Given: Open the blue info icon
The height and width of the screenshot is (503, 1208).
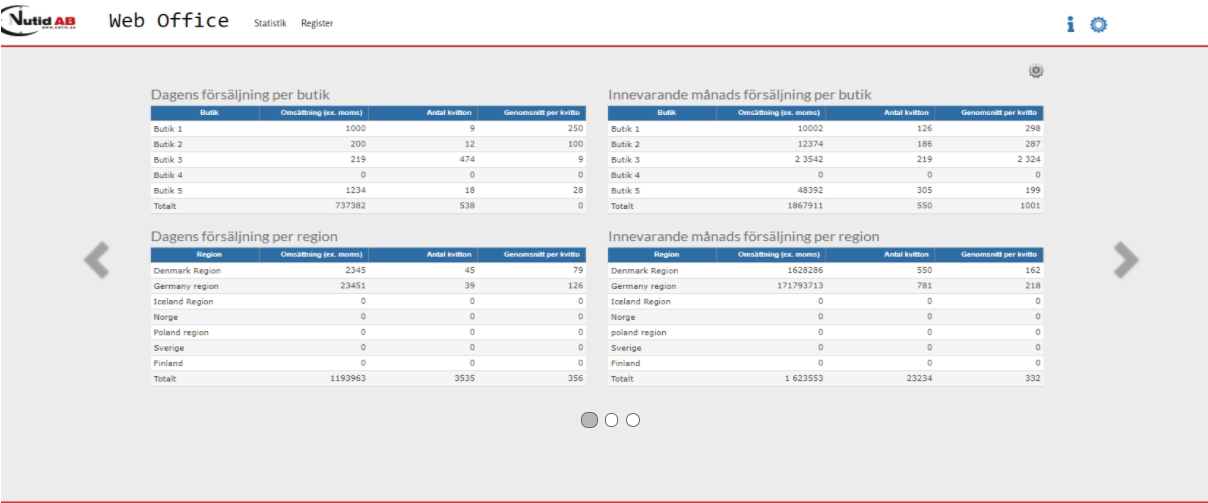Looking at the screenshot, I should pyautogui.click(x=1070, y=24).
